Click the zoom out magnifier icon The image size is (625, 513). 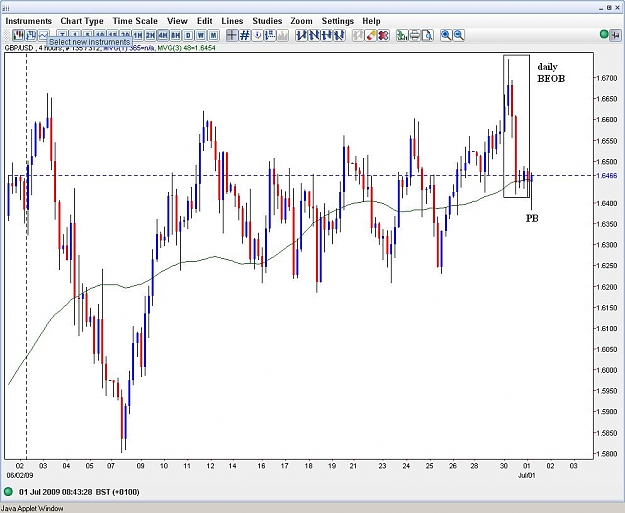[459, 35]
